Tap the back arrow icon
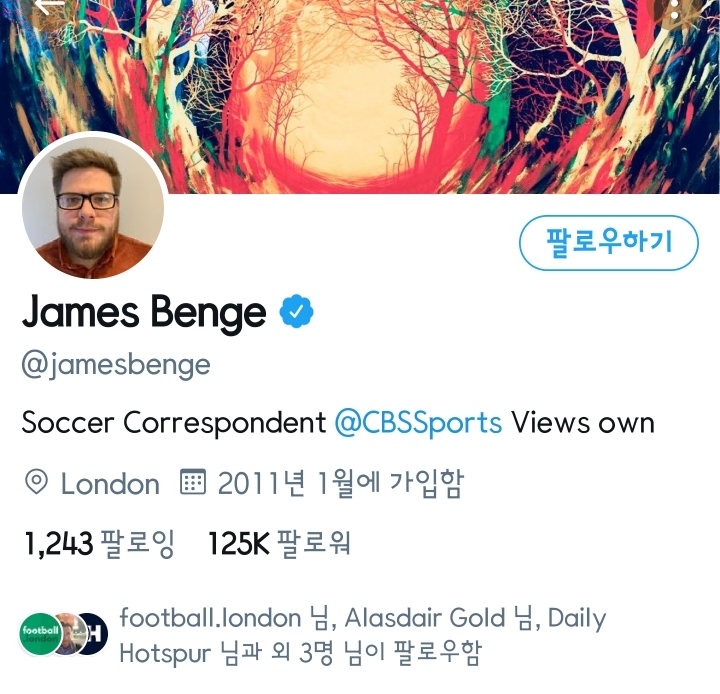Viewport: 720px width, 694px height. point(50,6)
